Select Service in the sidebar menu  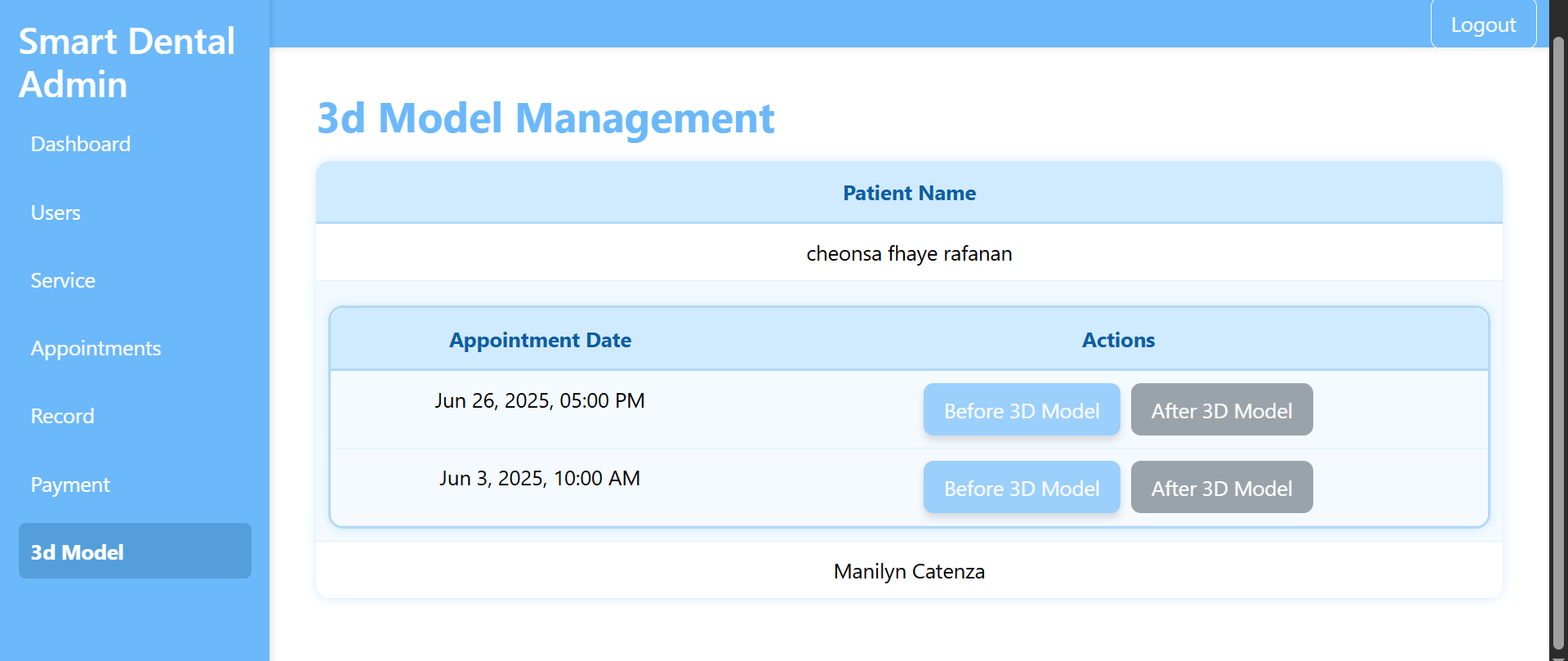tap(62, 280)
